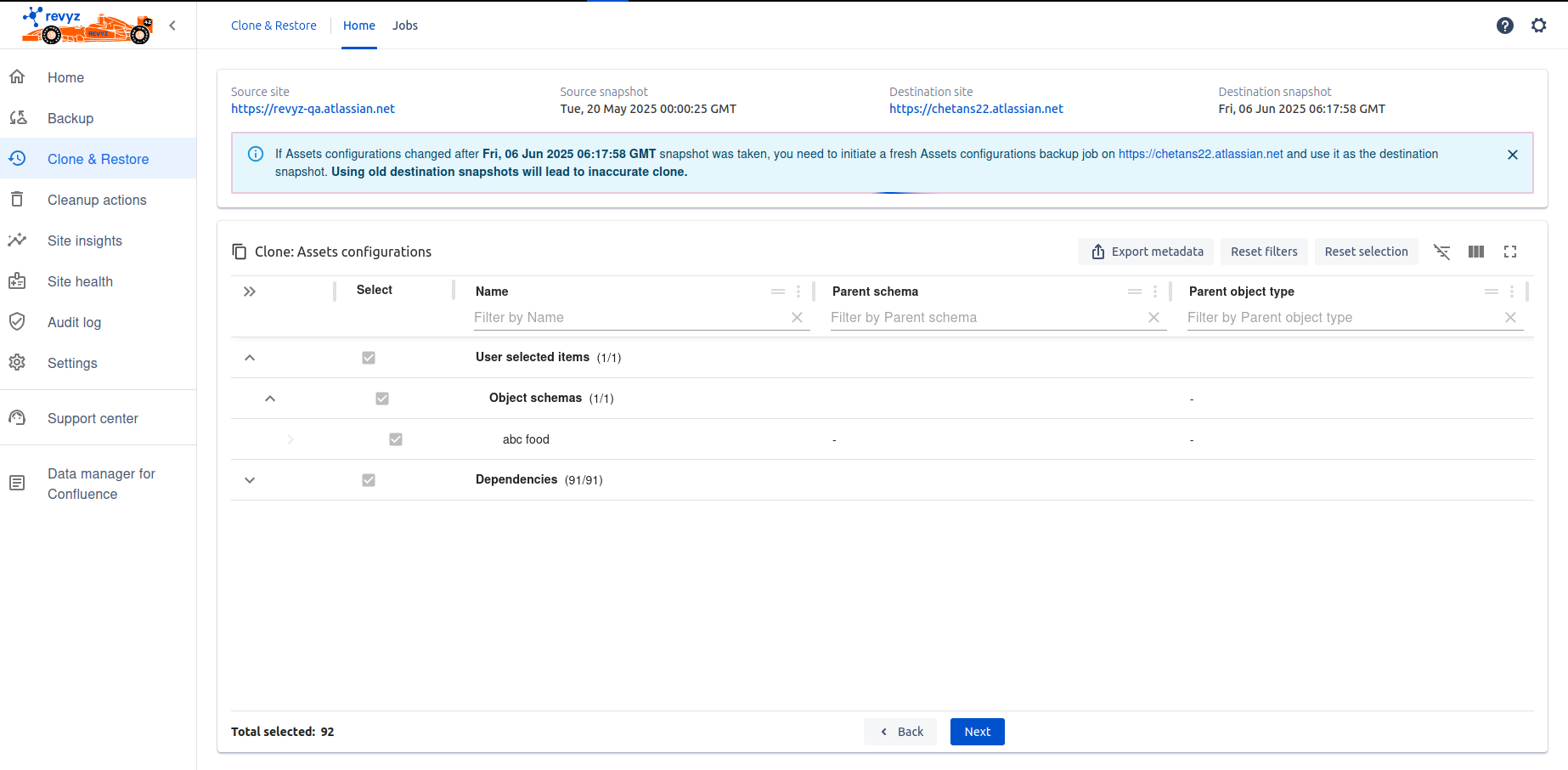Toggle the abc food checkbox

pos(396,439)
